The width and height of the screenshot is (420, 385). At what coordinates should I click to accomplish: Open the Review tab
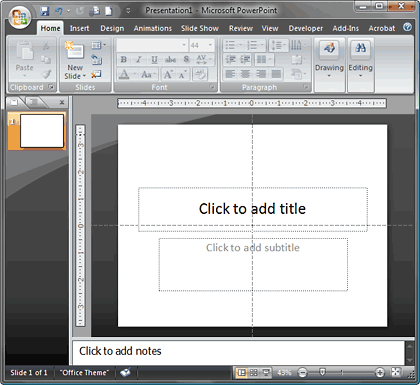click(240, 29)
